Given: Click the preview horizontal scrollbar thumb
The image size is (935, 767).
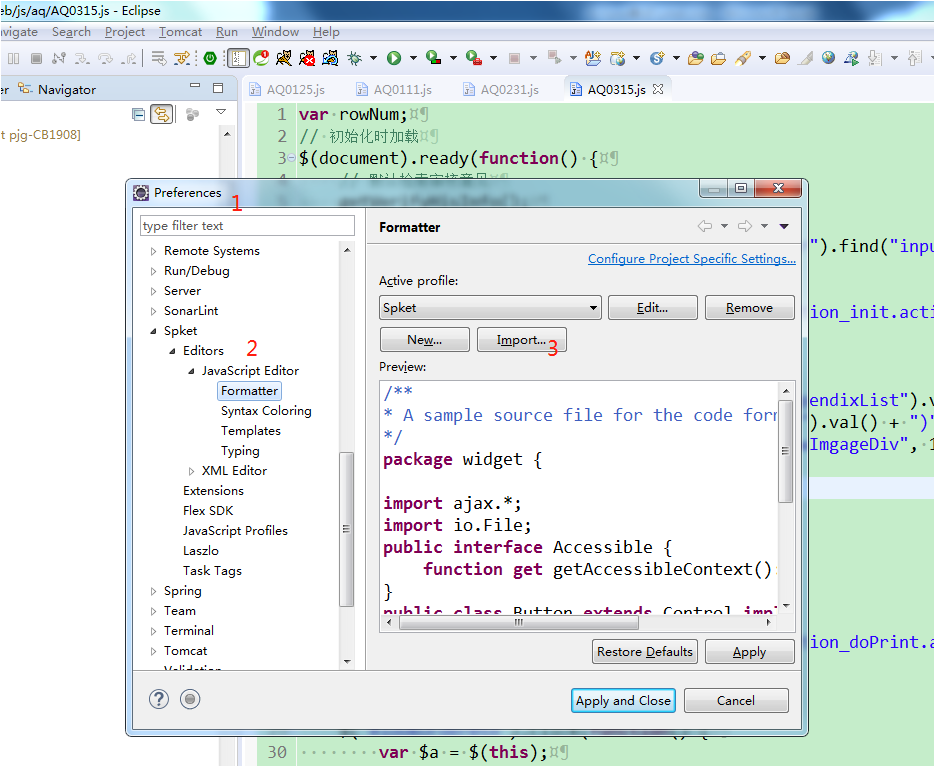Looking at the screenshot, I should [x=519, y=622].
